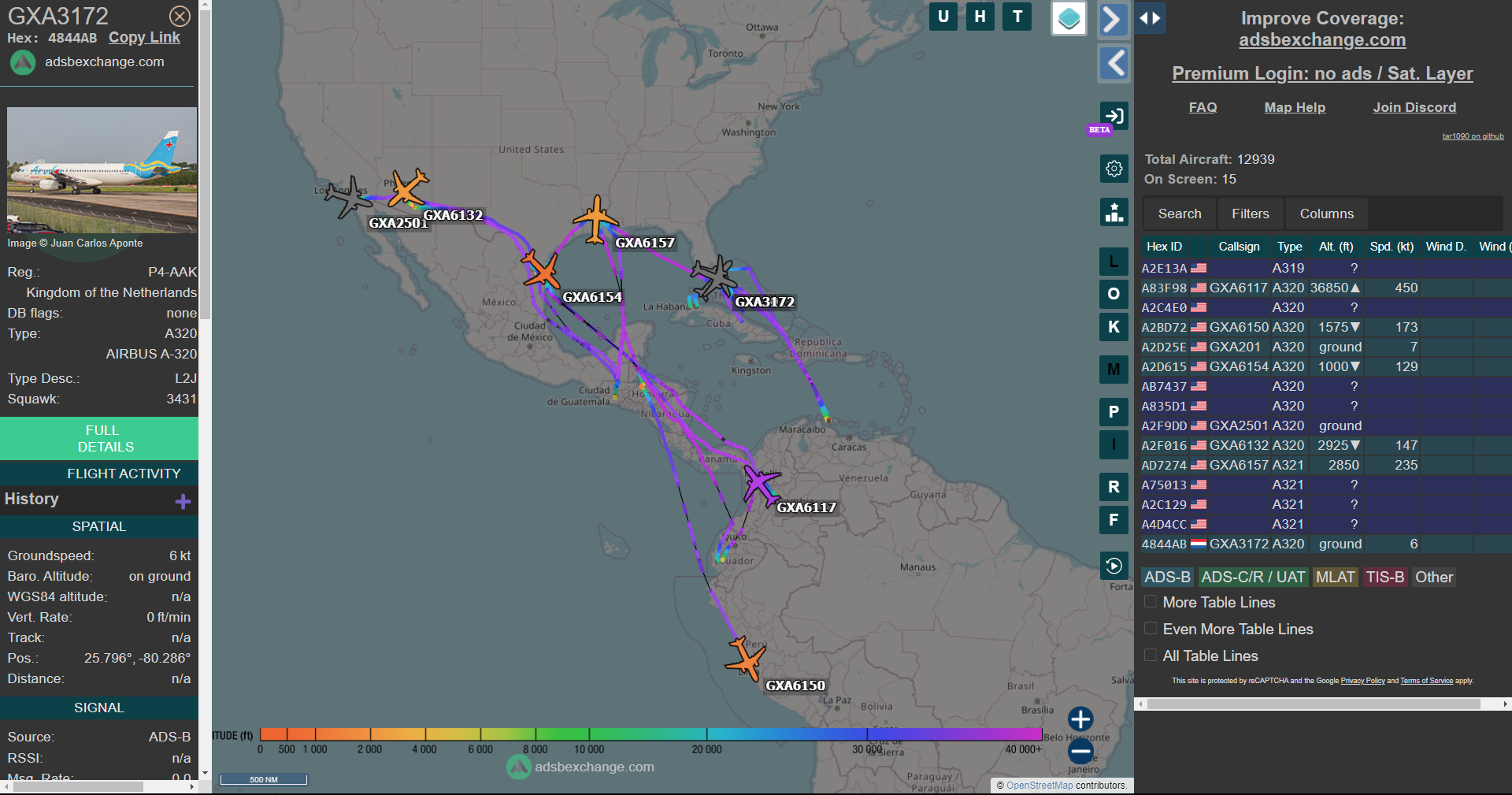Open the Join Discord link
The height and width of the screenshot is (795, 1512).
(1414, 107)
